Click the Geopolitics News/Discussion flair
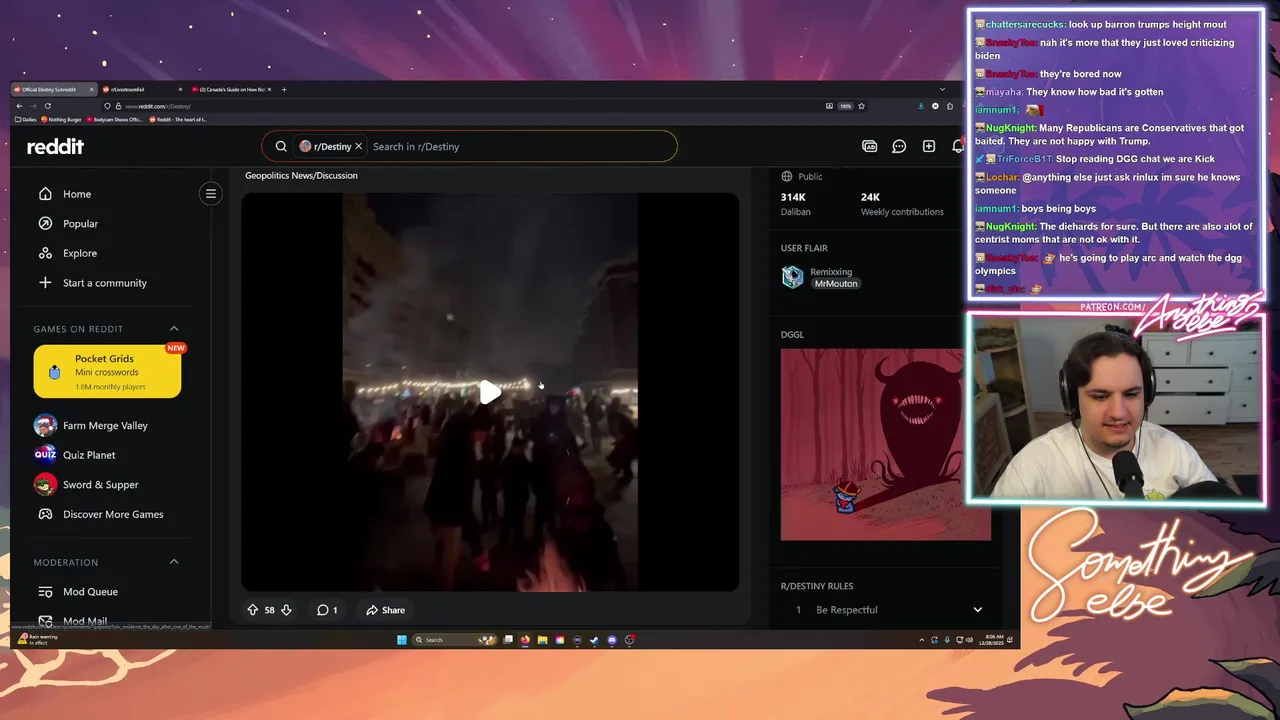The width and height of the screenshot is (1280, 720). [301, 175]
